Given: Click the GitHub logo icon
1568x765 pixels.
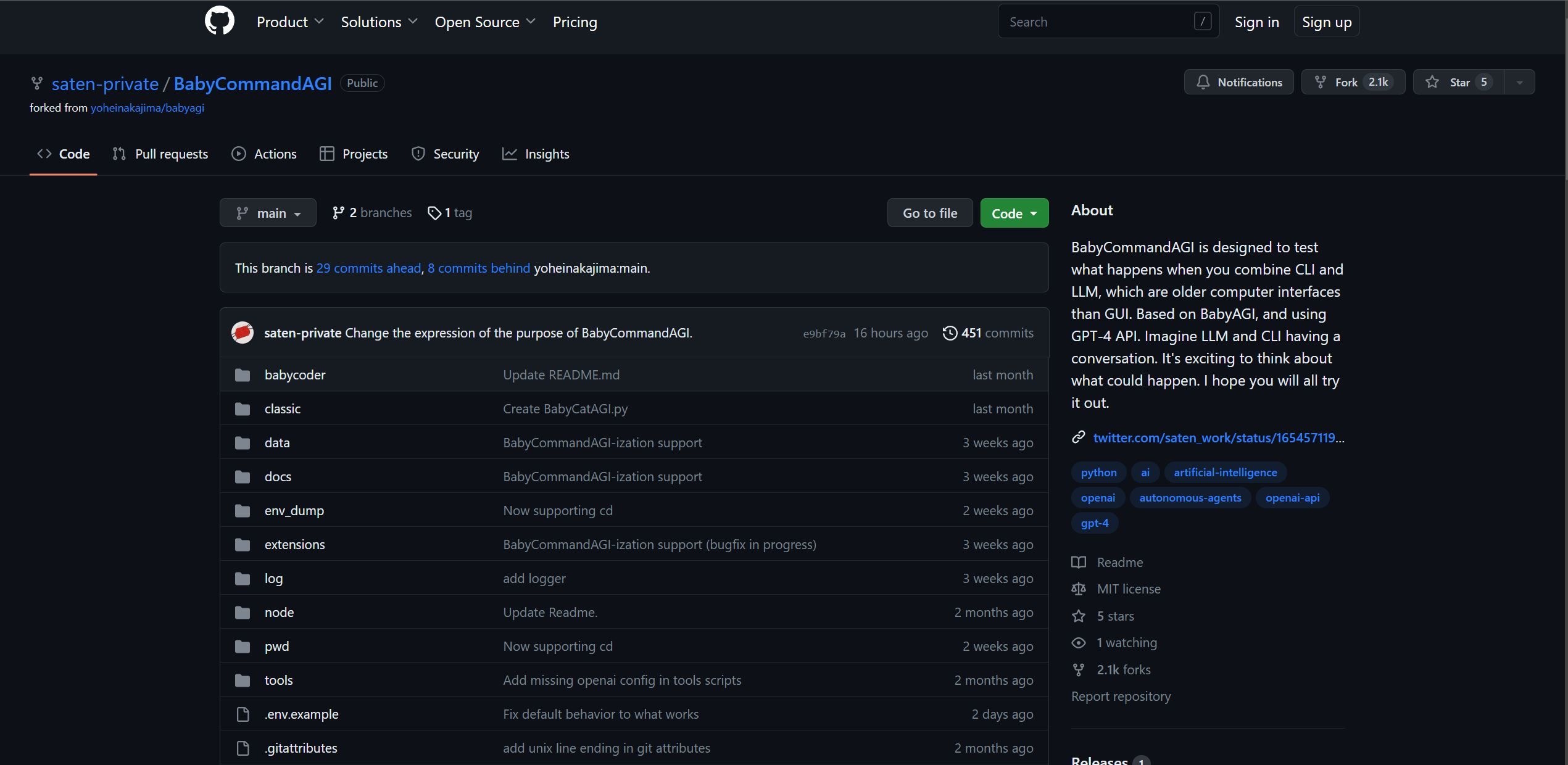Looking at the screenshot, I should (219, 21).
